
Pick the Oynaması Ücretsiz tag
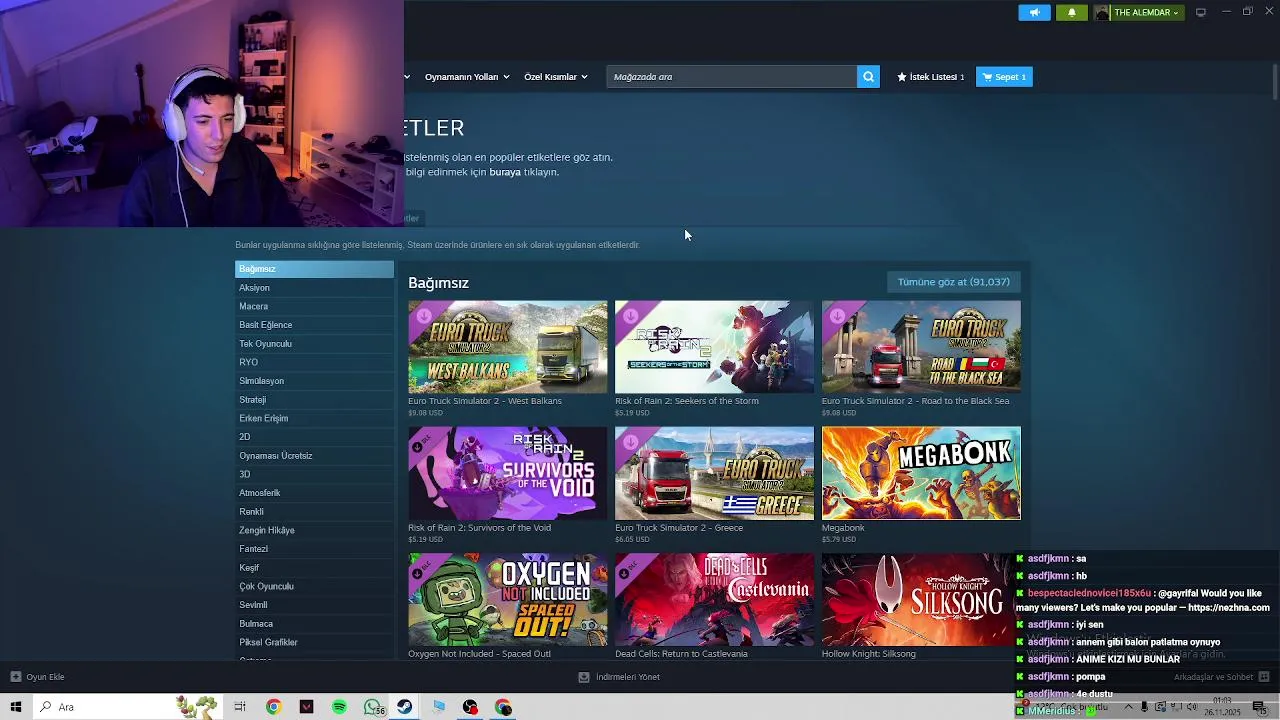click(x=314, y=456)
